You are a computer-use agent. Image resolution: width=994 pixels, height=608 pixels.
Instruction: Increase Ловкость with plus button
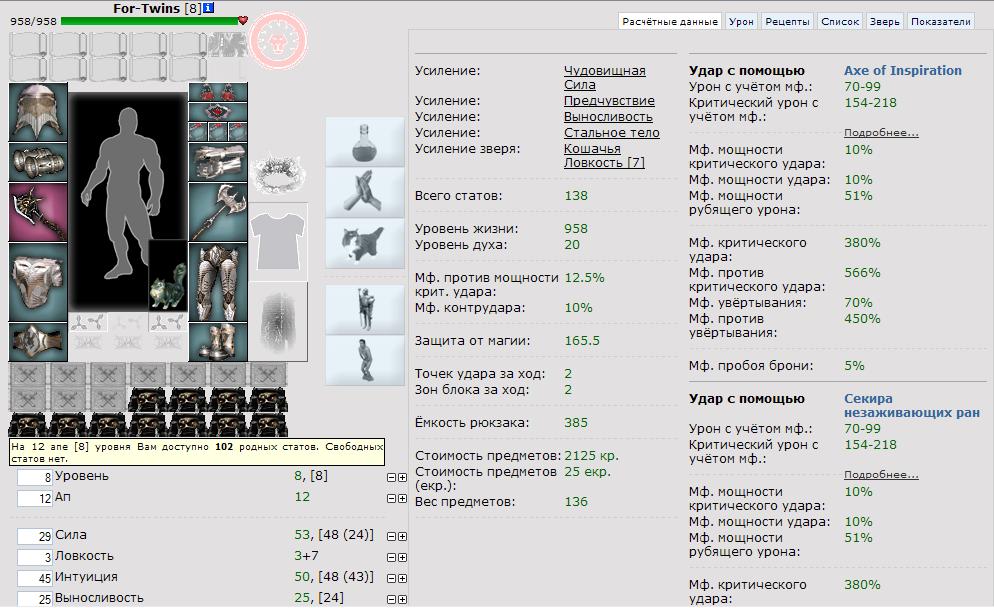point(402,557)
